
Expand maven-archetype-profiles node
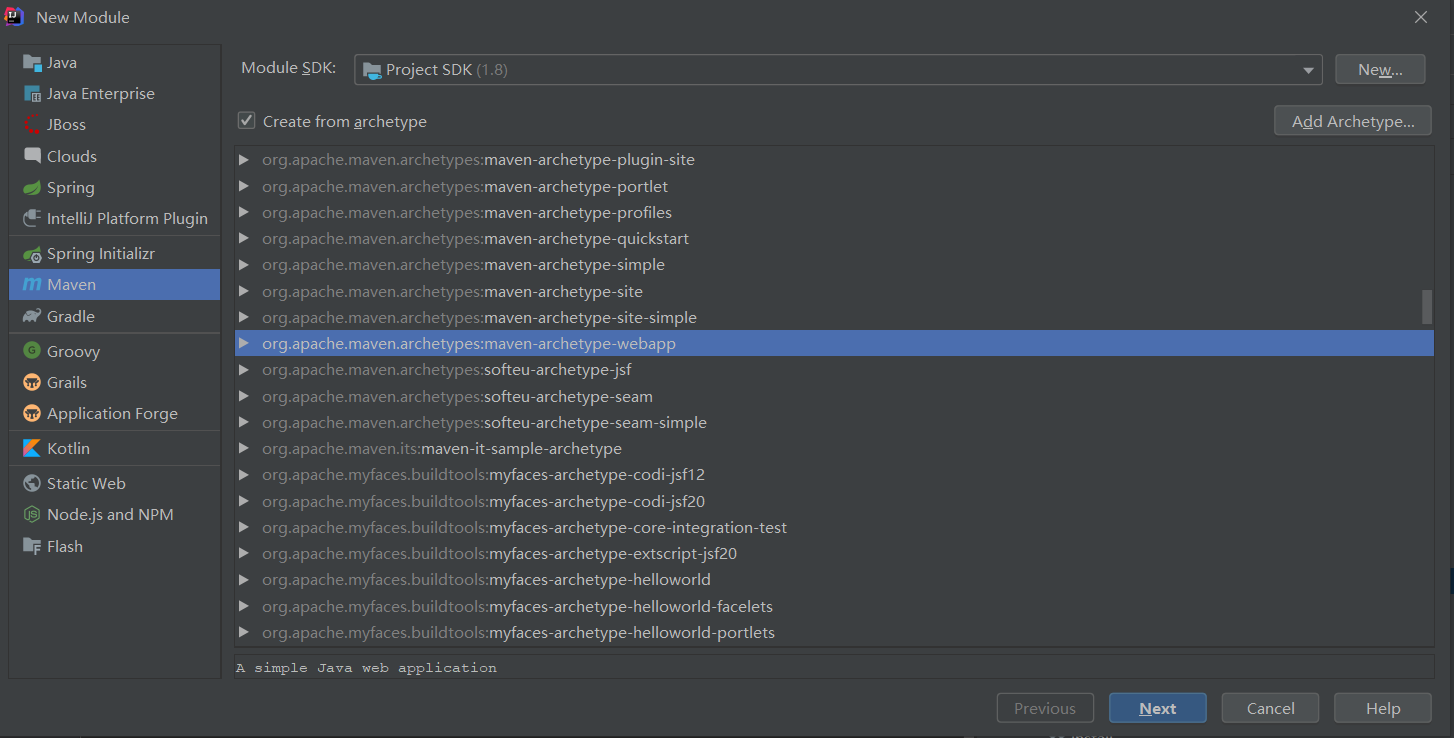244,212
